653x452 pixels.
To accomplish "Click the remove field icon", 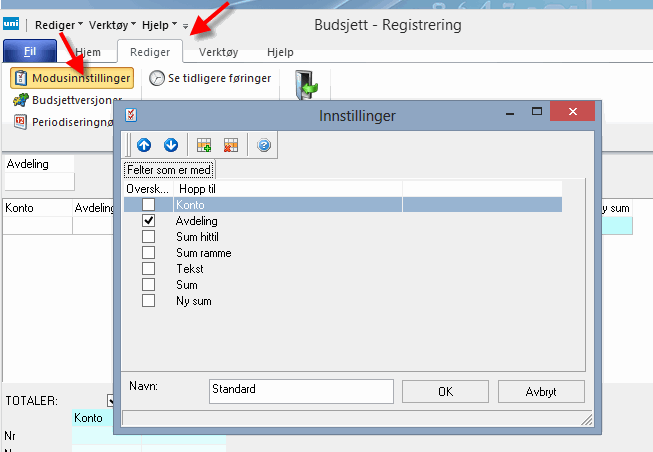I will coord(231,145).
